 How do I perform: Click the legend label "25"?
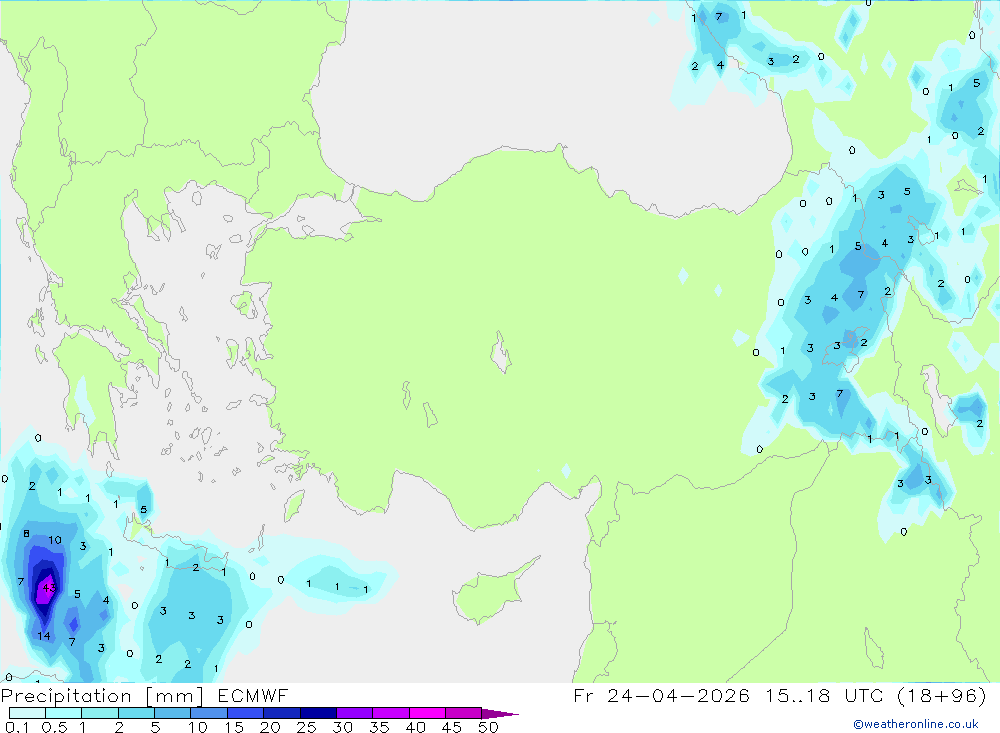click(306, 727)
